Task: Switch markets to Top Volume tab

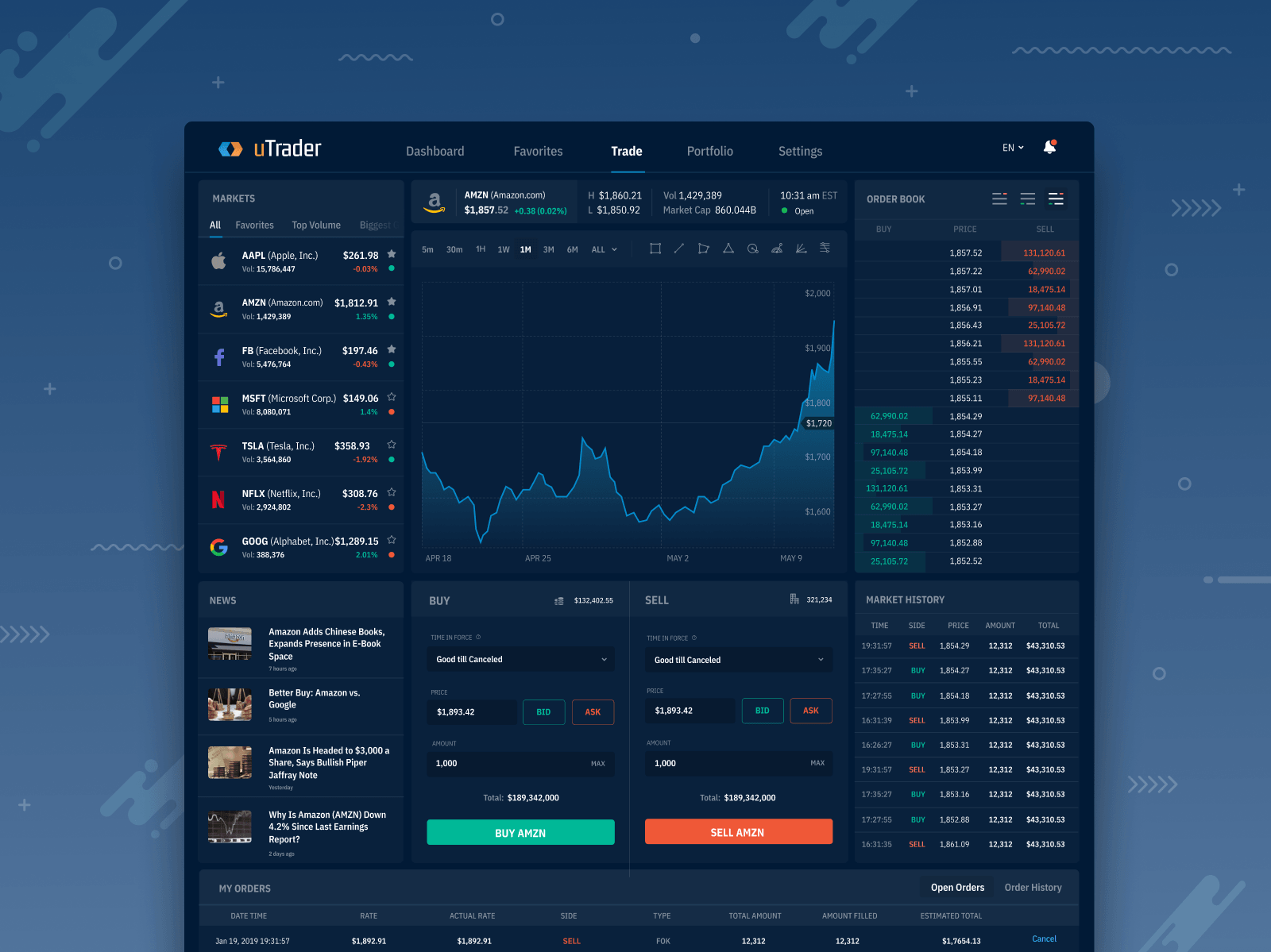Action: [x=316, y=225]
